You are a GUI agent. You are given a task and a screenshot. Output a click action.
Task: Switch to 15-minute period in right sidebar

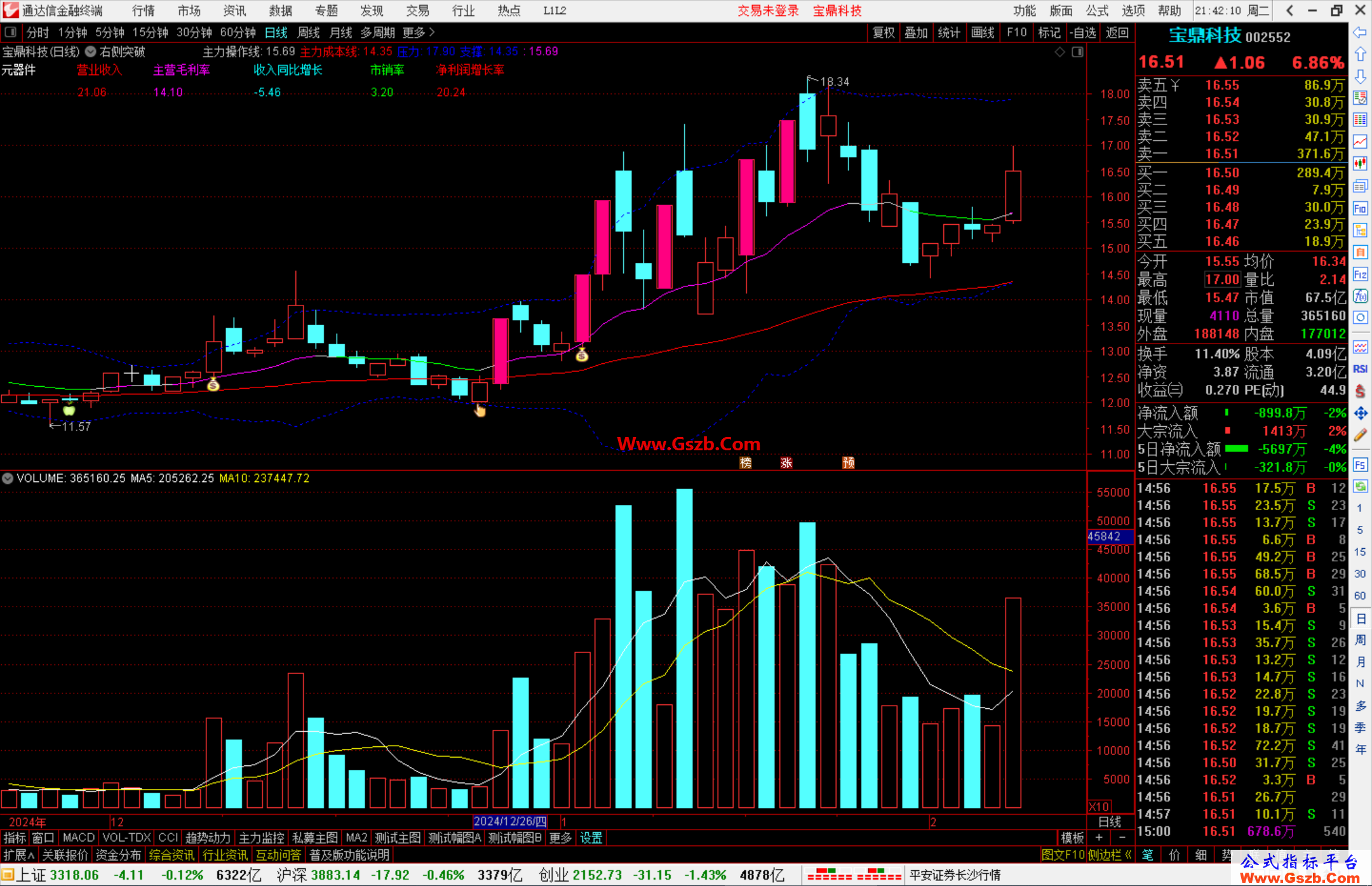[x=1360, y=552]
